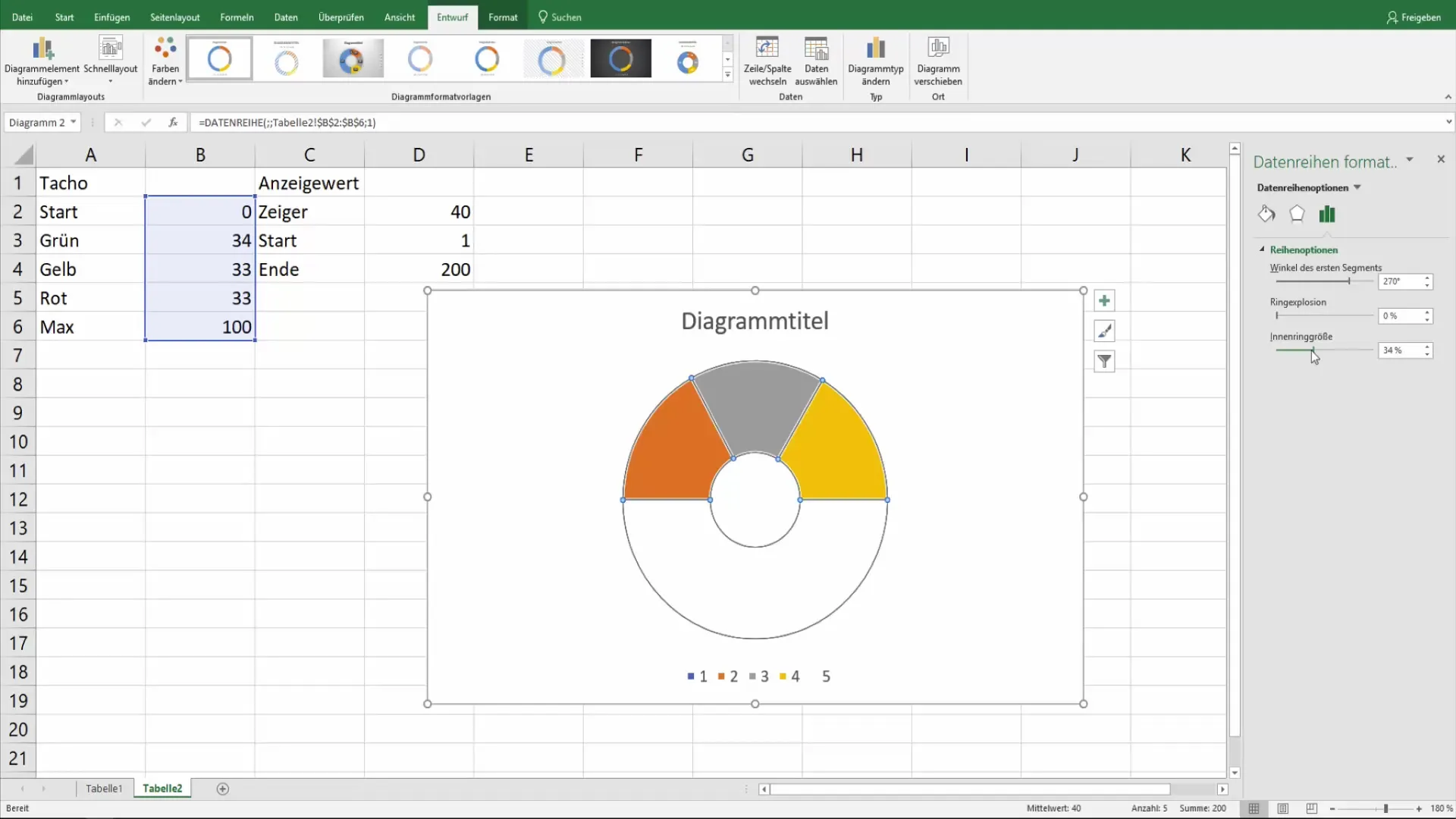Click the chart filter funnel button
This screenshot has height=819, width=1456.
click(x=1104, y=361)
